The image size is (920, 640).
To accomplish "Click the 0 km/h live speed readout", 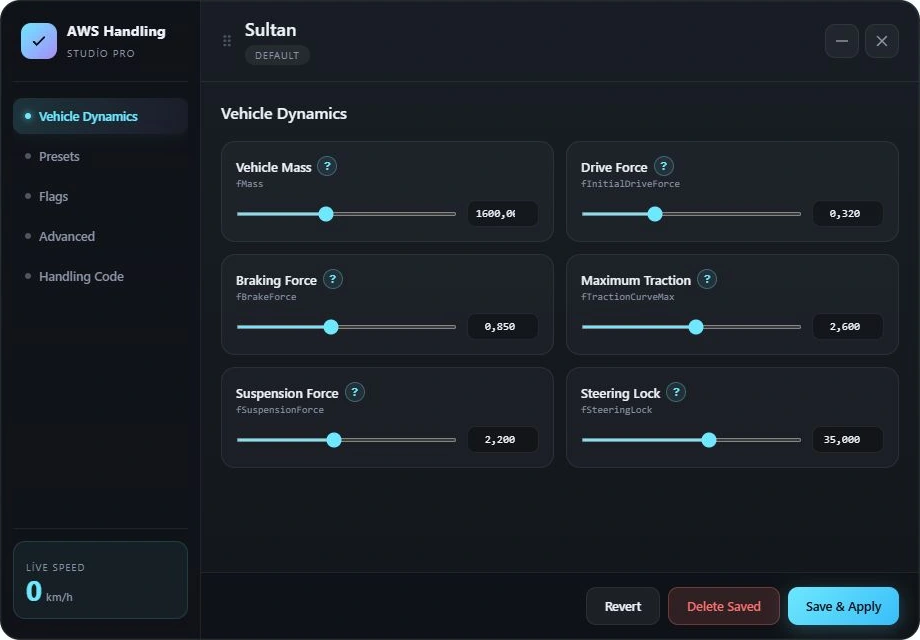I will [49, 591].
